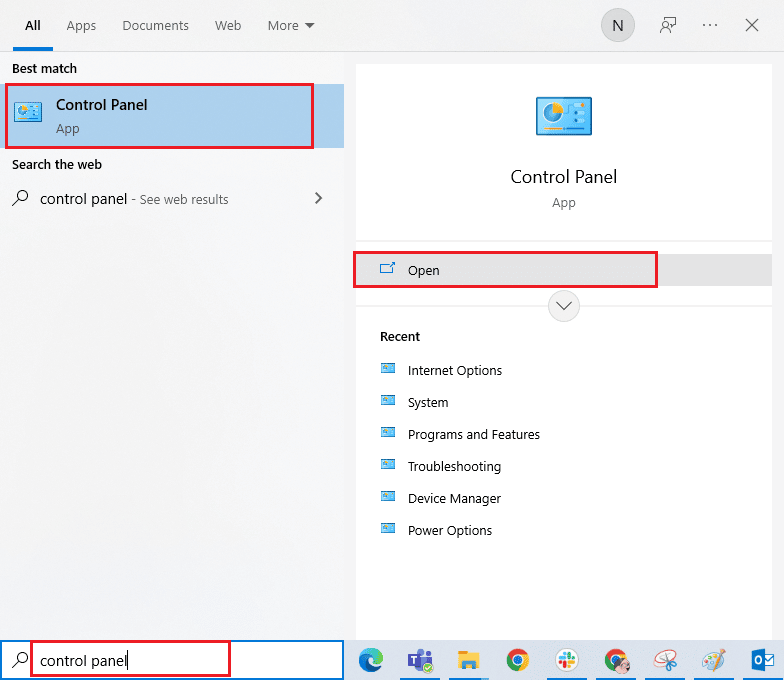Image resolution: width=784 pixels, height=680 pixels.
Task: Open File Explorer from the taskbar
Action: coord(468,660)
